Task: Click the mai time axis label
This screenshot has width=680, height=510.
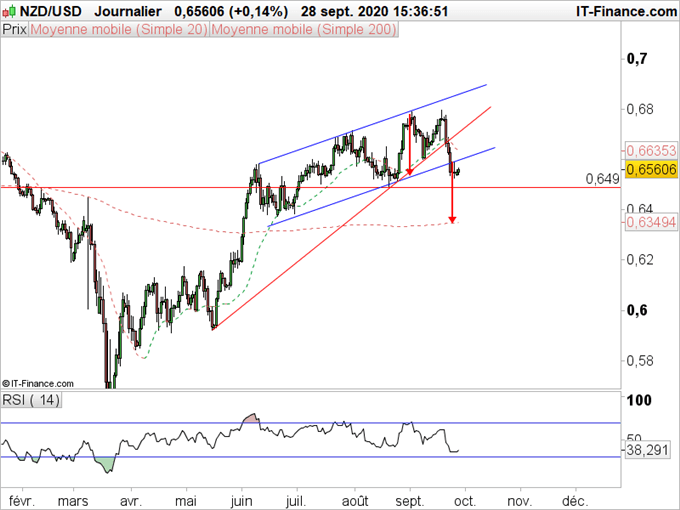Action: click(x=186, y=501)
